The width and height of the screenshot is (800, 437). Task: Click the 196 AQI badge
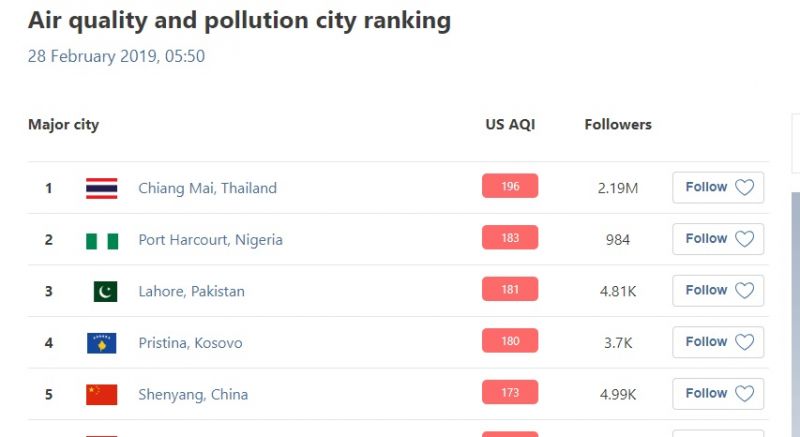[x=510, y=187]
